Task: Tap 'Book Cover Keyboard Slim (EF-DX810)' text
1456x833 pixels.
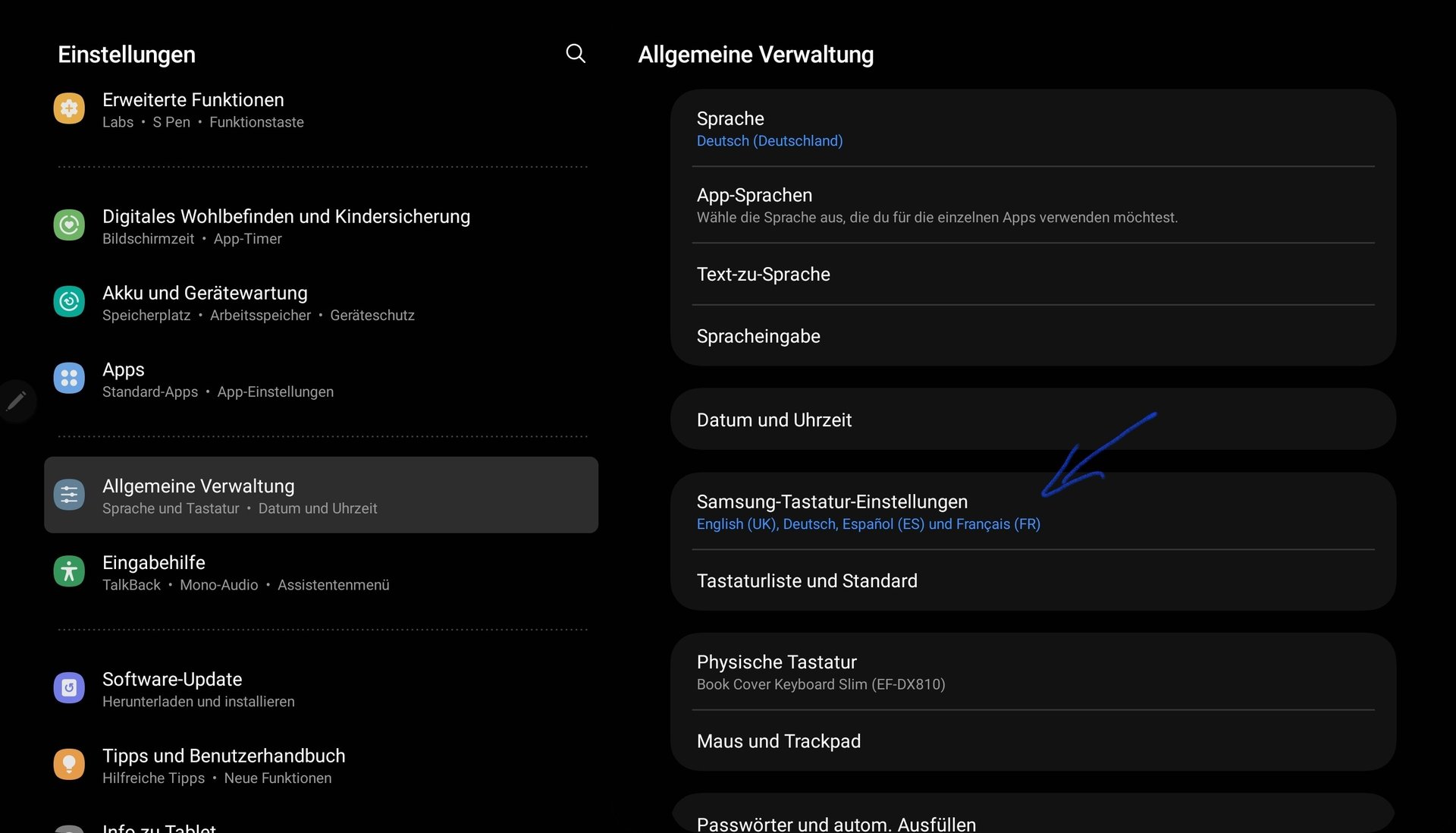Action: click(x=821, y=684)
